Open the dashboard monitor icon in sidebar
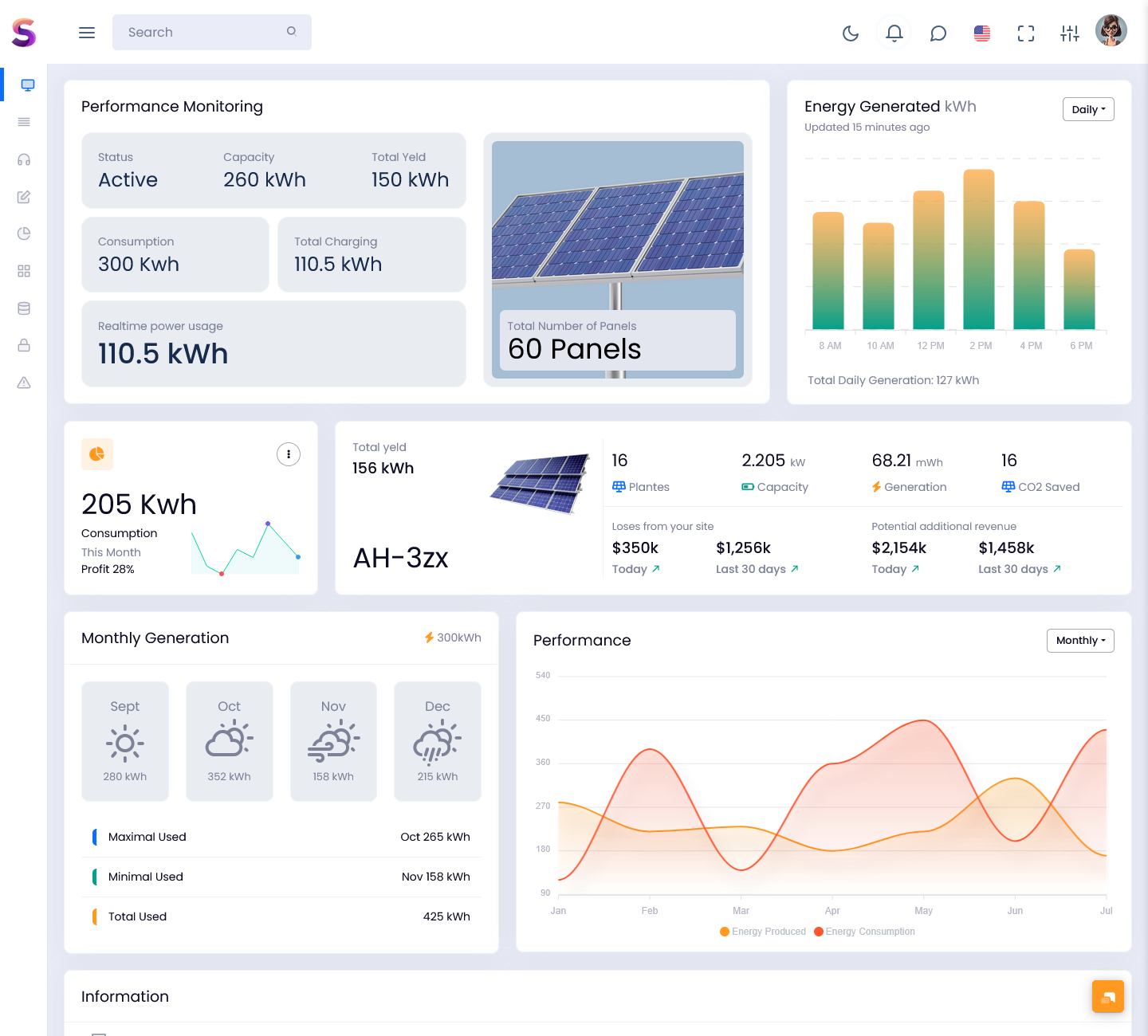Screen dimensions: 1148x1036 [x=27, y=85]
